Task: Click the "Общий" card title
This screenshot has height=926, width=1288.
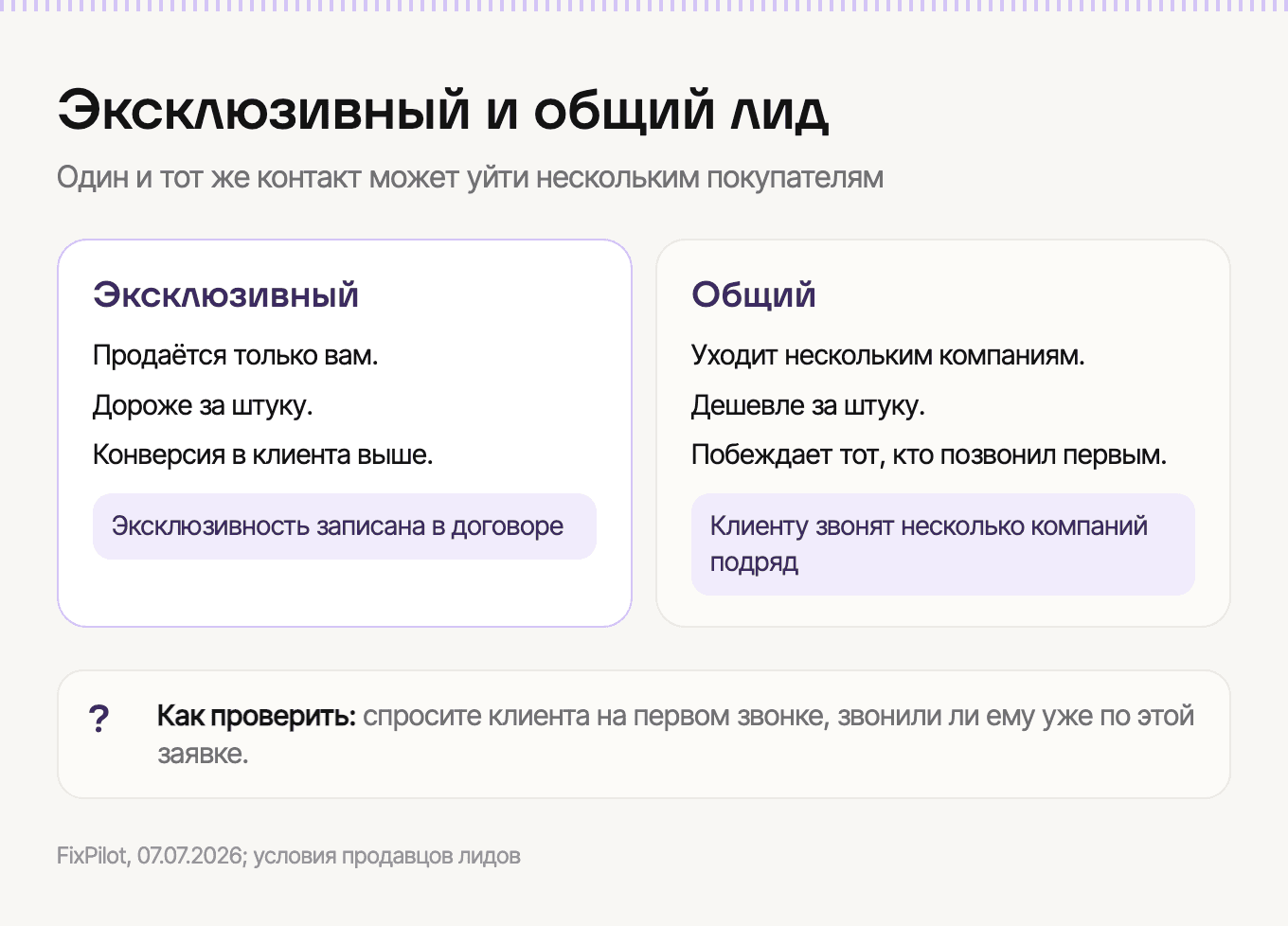Action: click(x=754, y=294)
